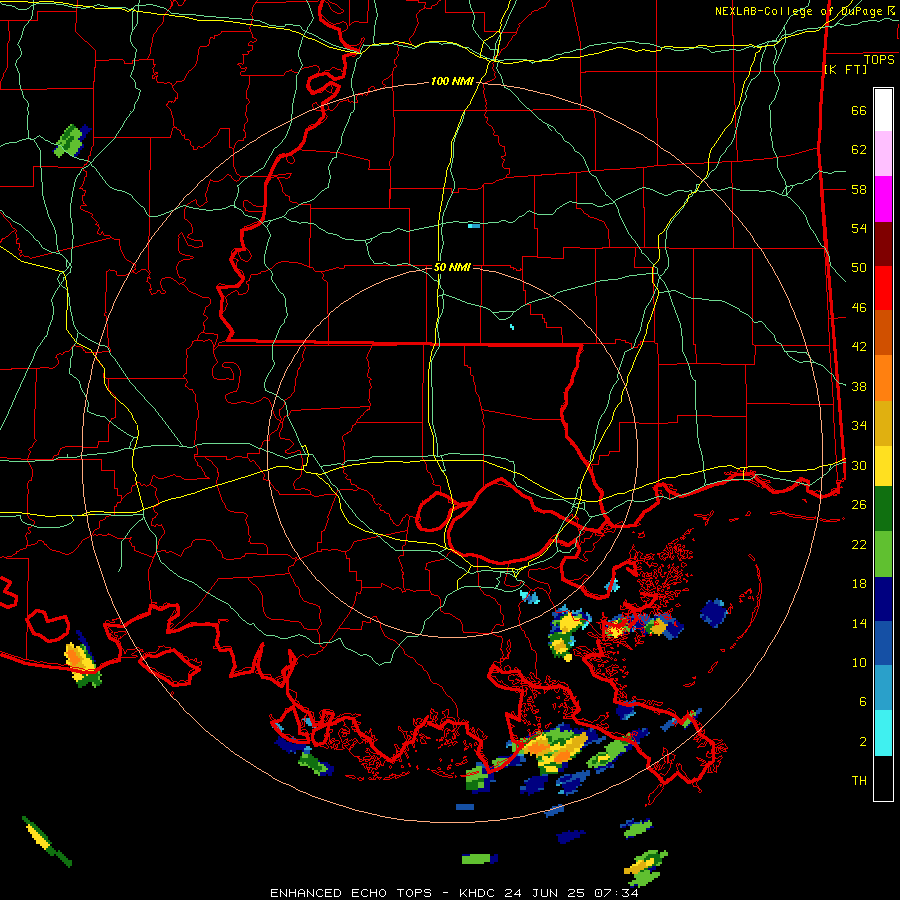Click the 66 value on the scale
Screen dimensions: 900x900
(x=859, y=110)
